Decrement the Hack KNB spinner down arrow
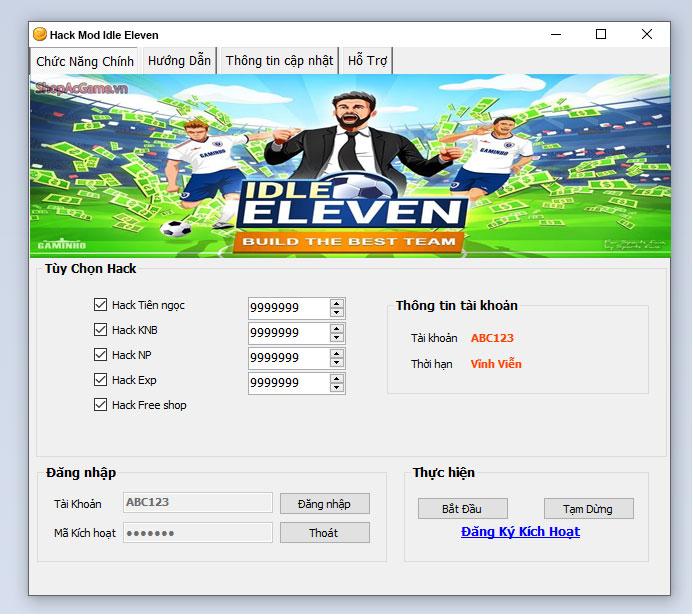The width and height of the screenshot is (693, 616). [337, 338]
